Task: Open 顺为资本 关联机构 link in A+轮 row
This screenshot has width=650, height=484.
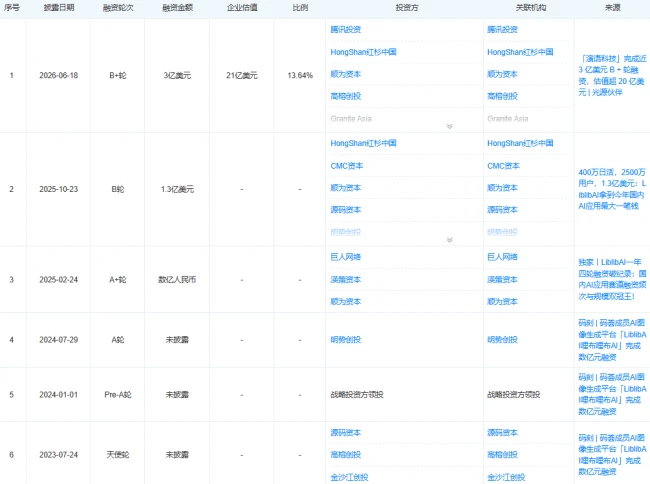Action: click(502, 302)
